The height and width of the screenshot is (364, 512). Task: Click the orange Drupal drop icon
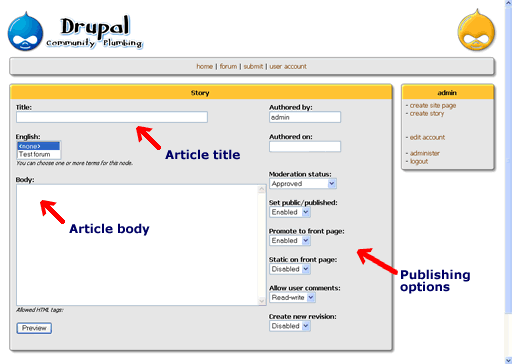pos(476,30)
